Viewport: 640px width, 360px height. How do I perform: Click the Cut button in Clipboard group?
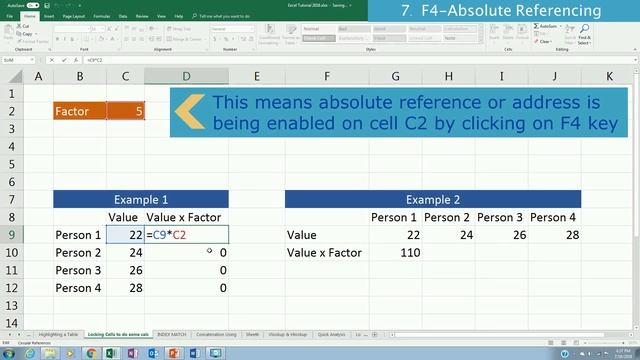coord(23,26)
